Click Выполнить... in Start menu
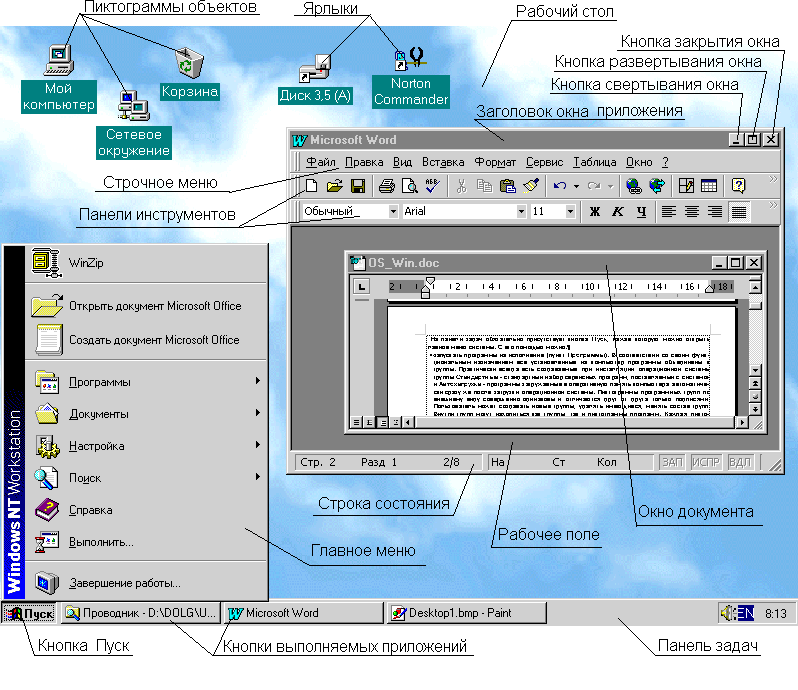 pyautogui.click(x=146, y=542)
